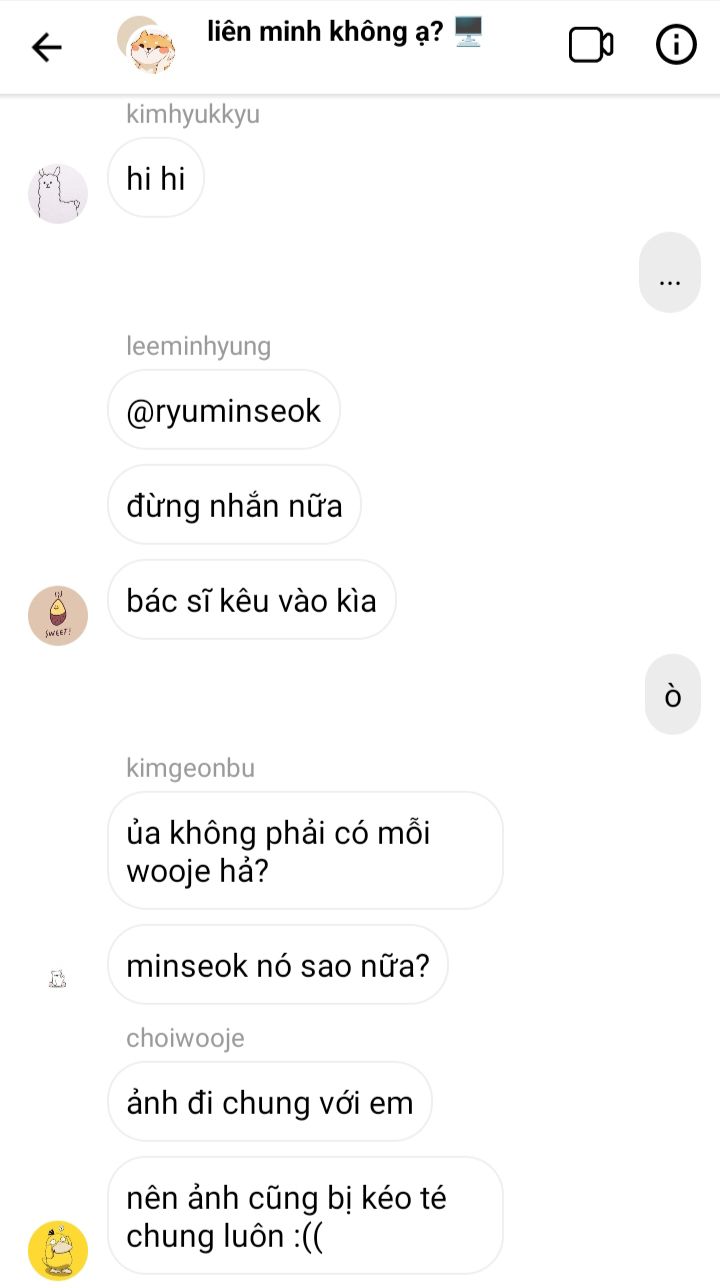Tap the "đừng nhắn nữa" message
The width and height of the screenshot is (720, 1288).
point(234,505)
